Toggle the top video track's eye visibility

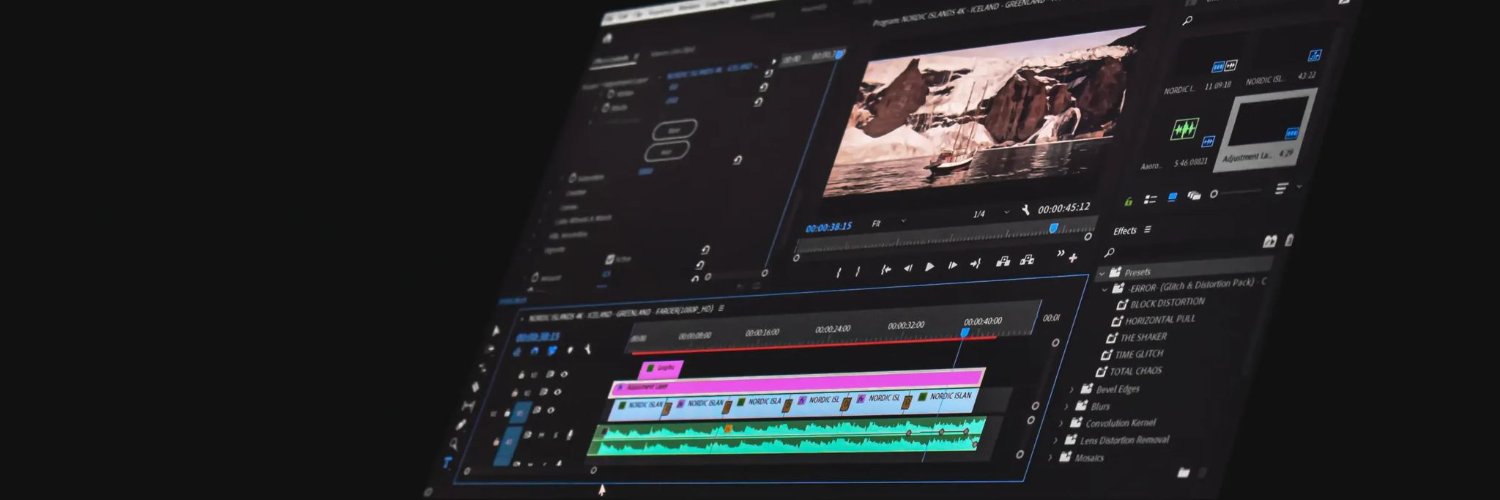pos(564,375)
